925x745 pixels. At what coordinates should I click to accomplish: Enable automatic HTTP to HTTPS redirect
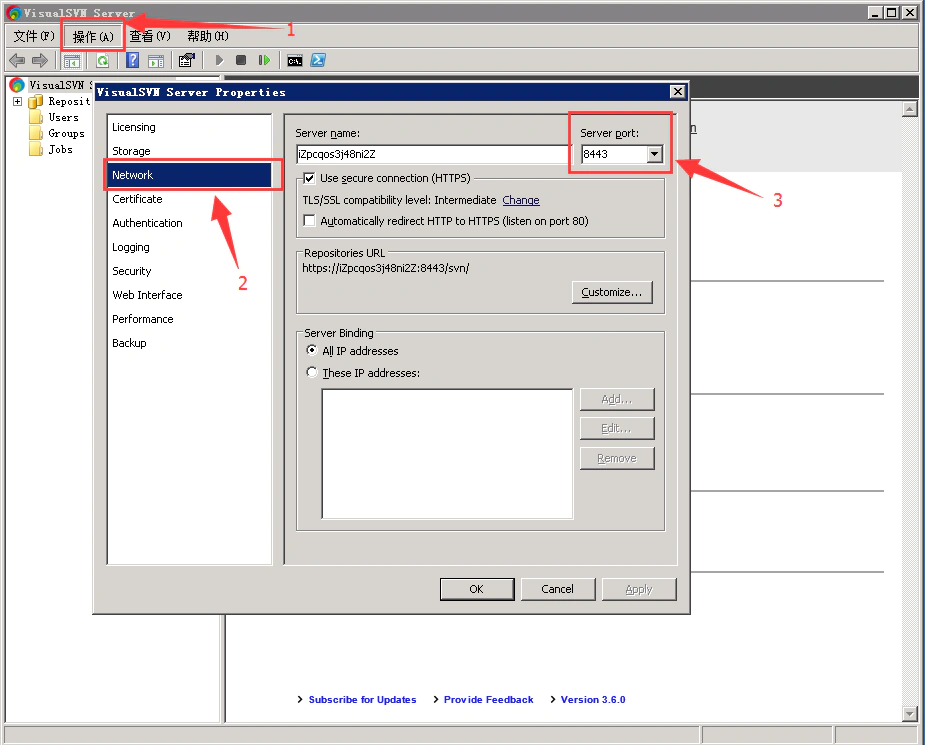[309, 221]
